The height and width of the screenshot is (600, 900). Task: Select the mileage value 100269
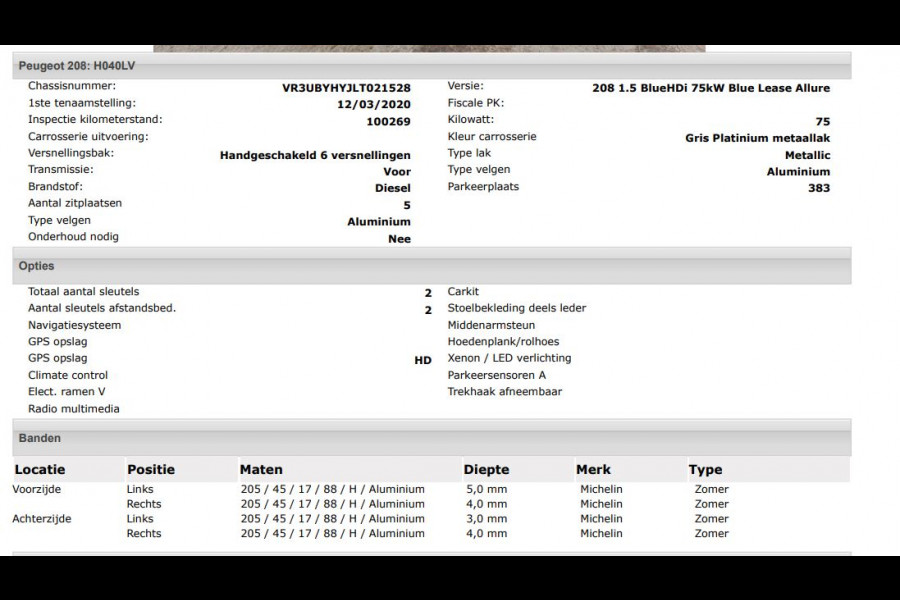coord(388,121)
